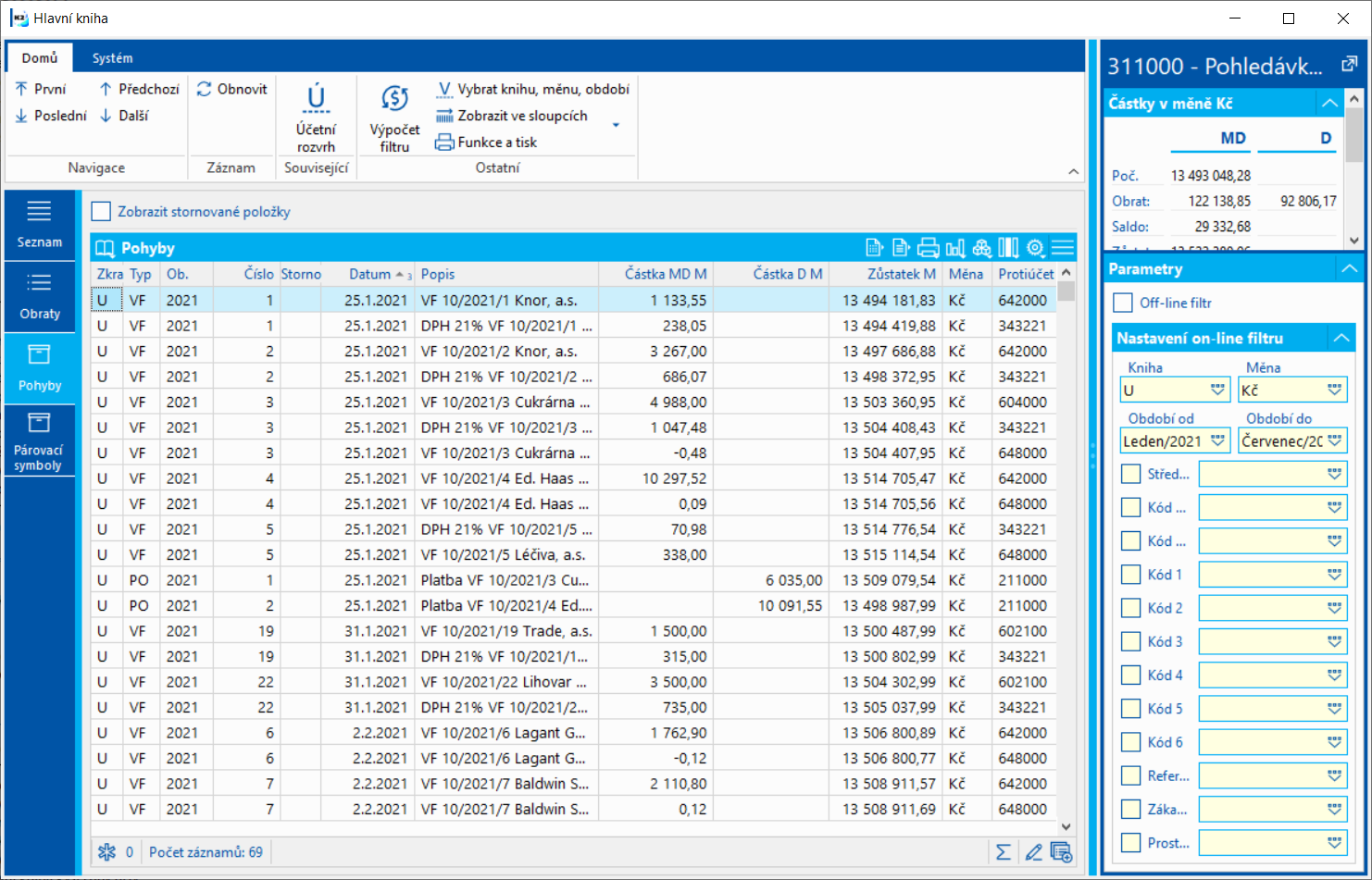
Task: Click the pencil edit icon in status bar
Action: 1033,852
